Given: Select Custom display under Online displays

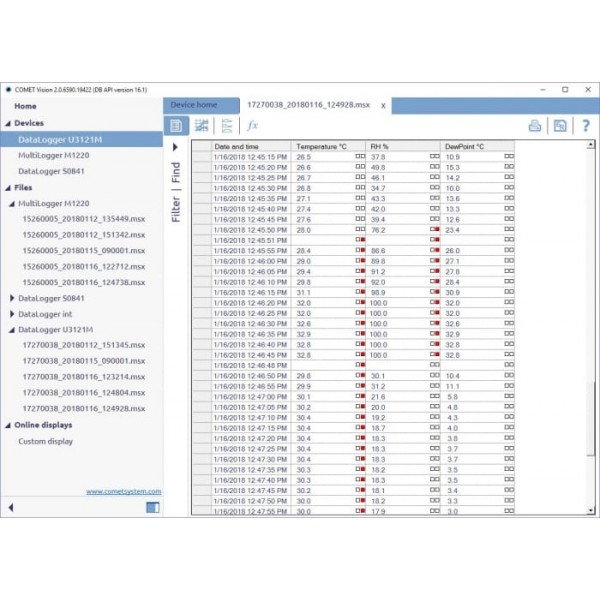Looking at the screenshot, I should (45, 441).
